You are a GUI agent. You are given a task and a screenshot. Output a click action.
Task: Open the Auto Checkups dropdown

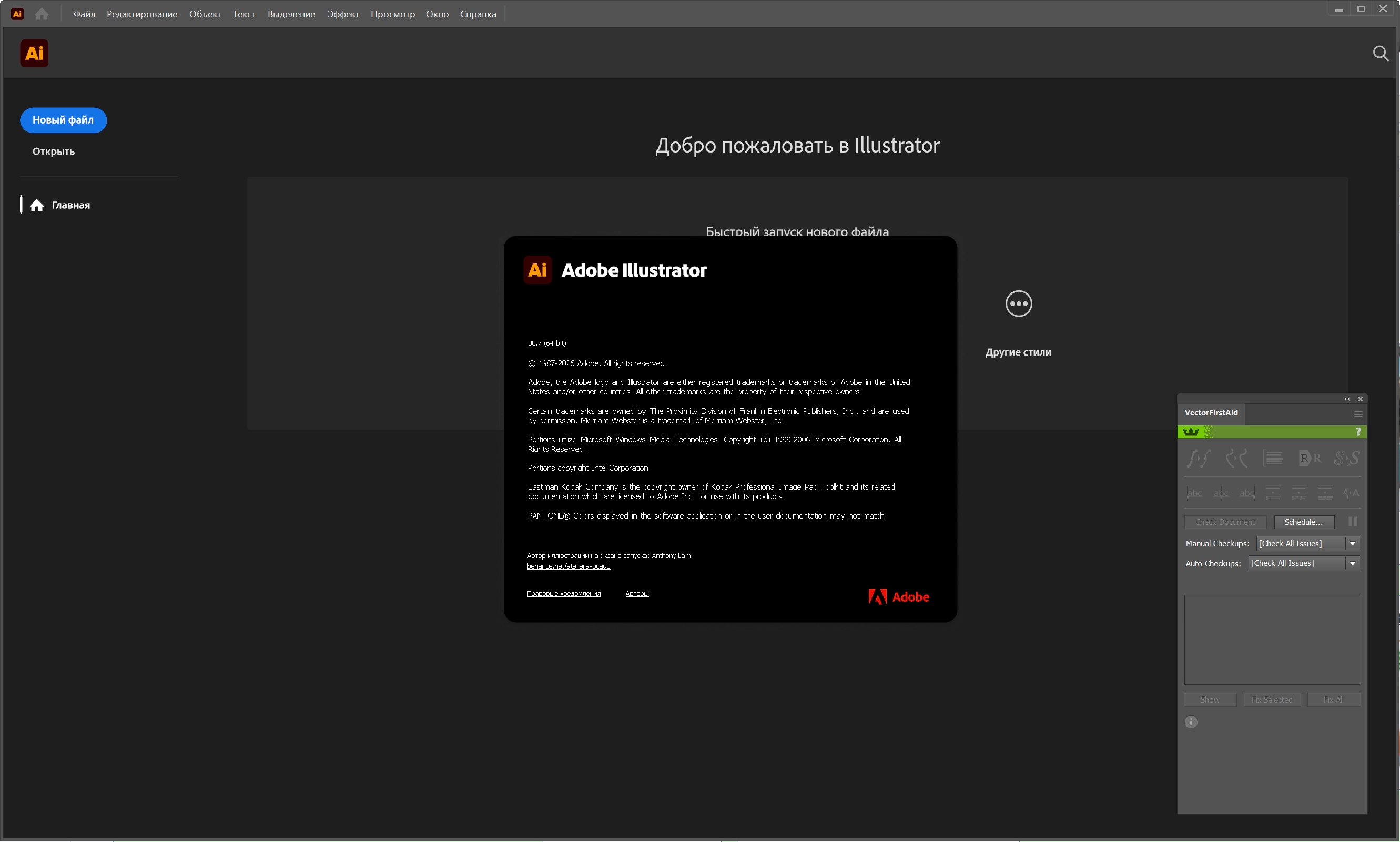(x=1304, y=563)
